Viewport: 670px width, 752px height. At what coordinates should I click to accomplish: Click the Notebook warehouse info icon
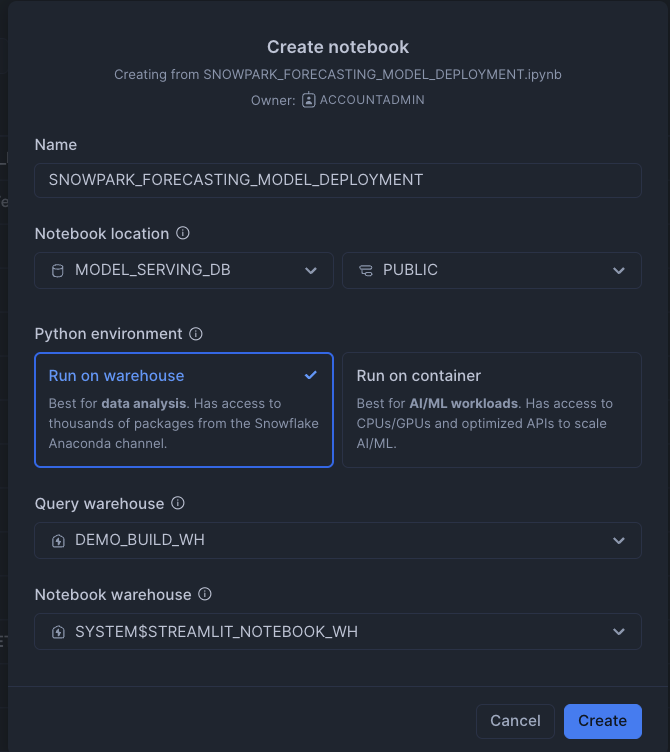pos(205,594)
